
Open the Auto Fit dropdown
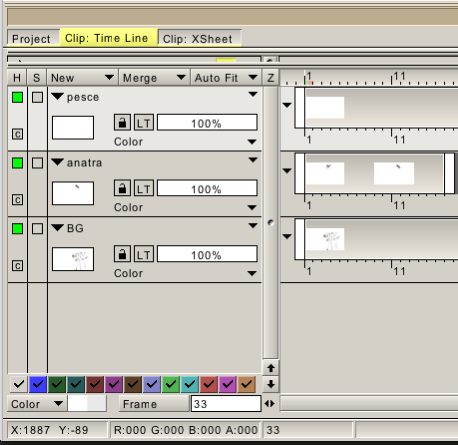pyautogui.click(x=226, y=78)
